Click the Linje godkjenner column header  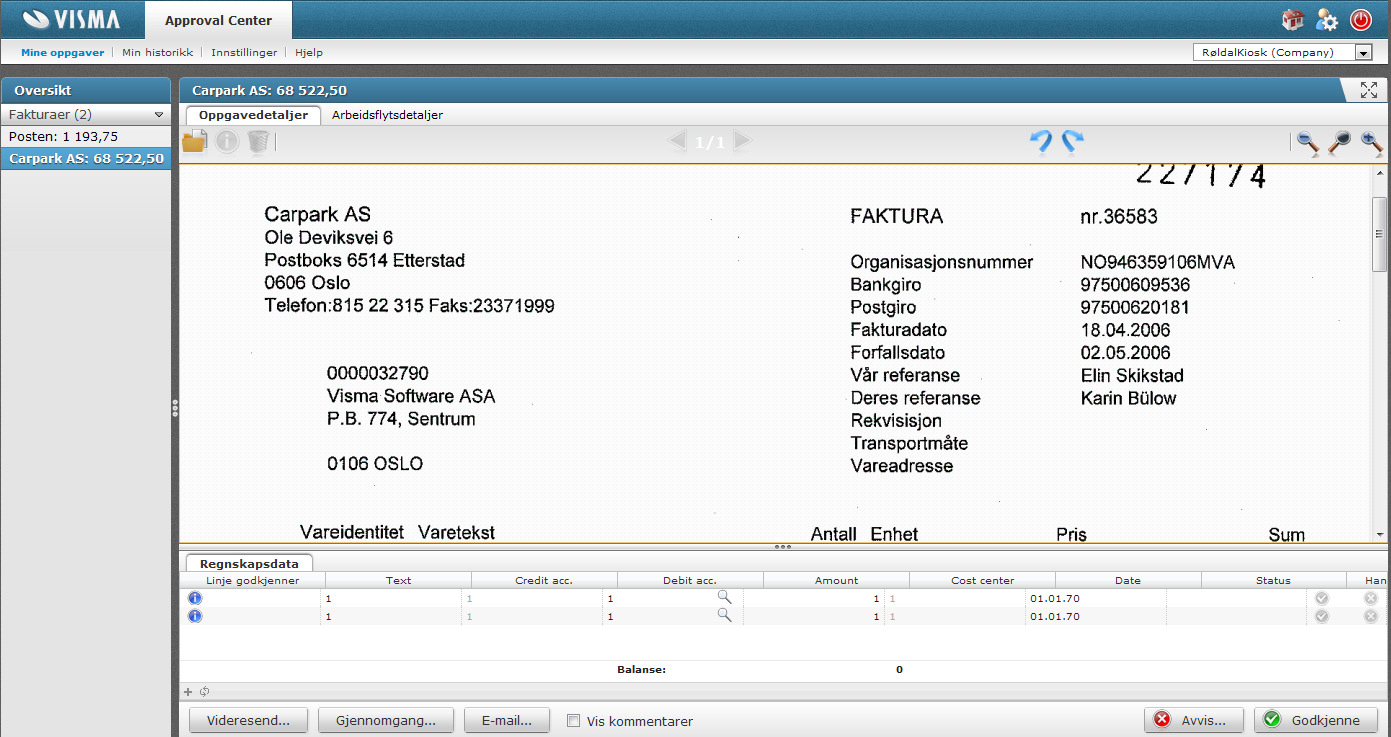click(x=252, y=580)
